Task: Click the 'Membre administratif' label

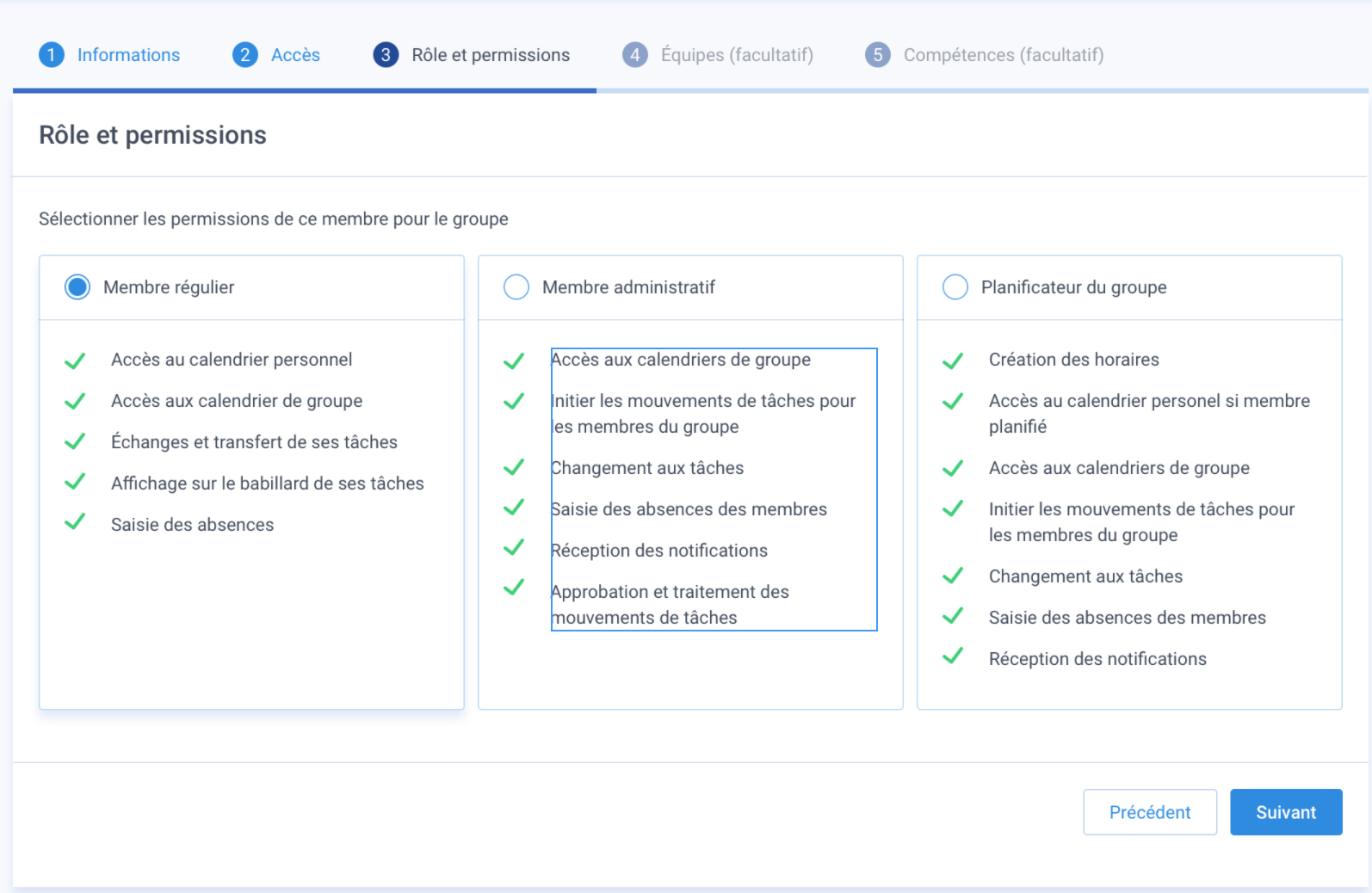Action: [628, 287]
